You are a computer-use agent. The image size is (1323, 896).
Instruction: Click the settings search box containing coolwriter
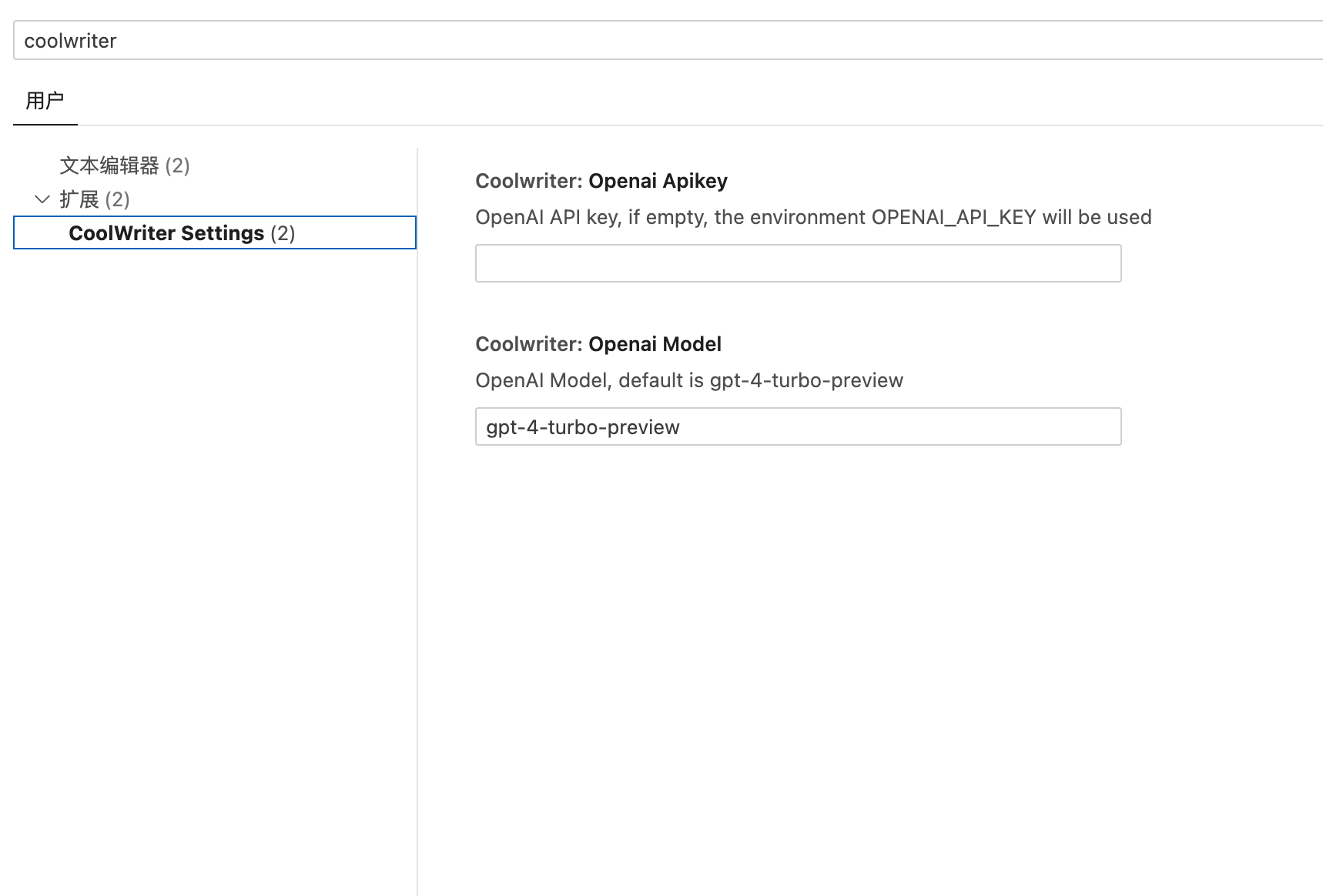coord(668,40)
